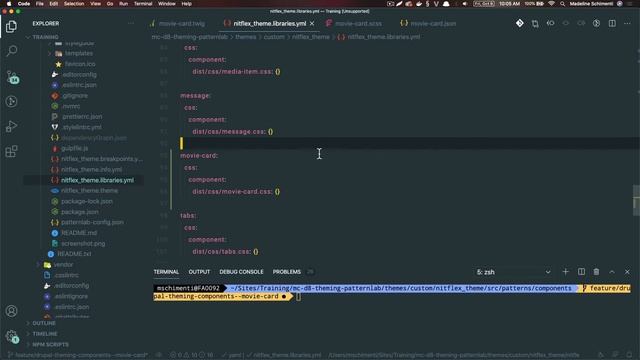Open the Run and Debug view

[11, 126]
